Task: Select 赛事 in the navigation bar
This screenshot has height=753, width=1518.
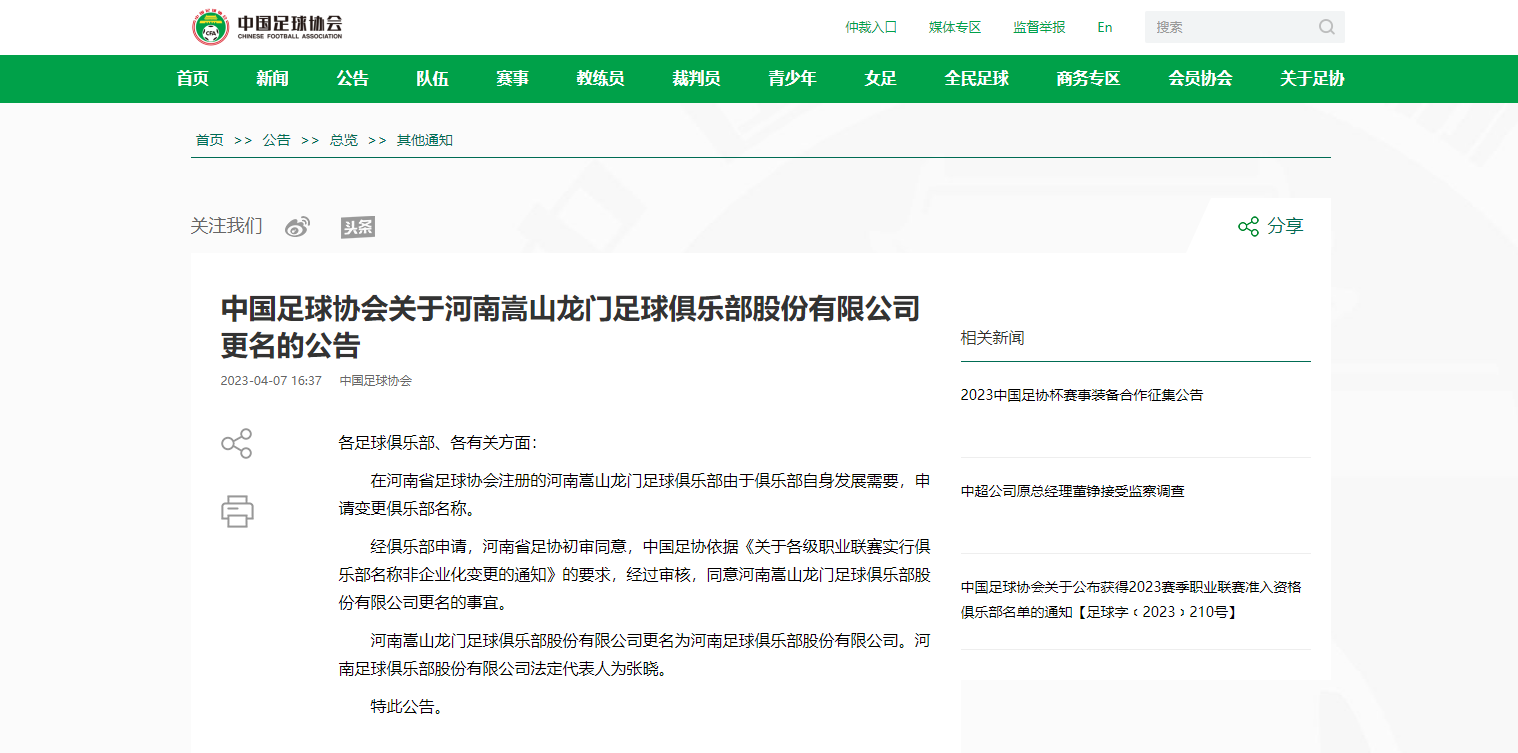Action: (x=512, y=79)
